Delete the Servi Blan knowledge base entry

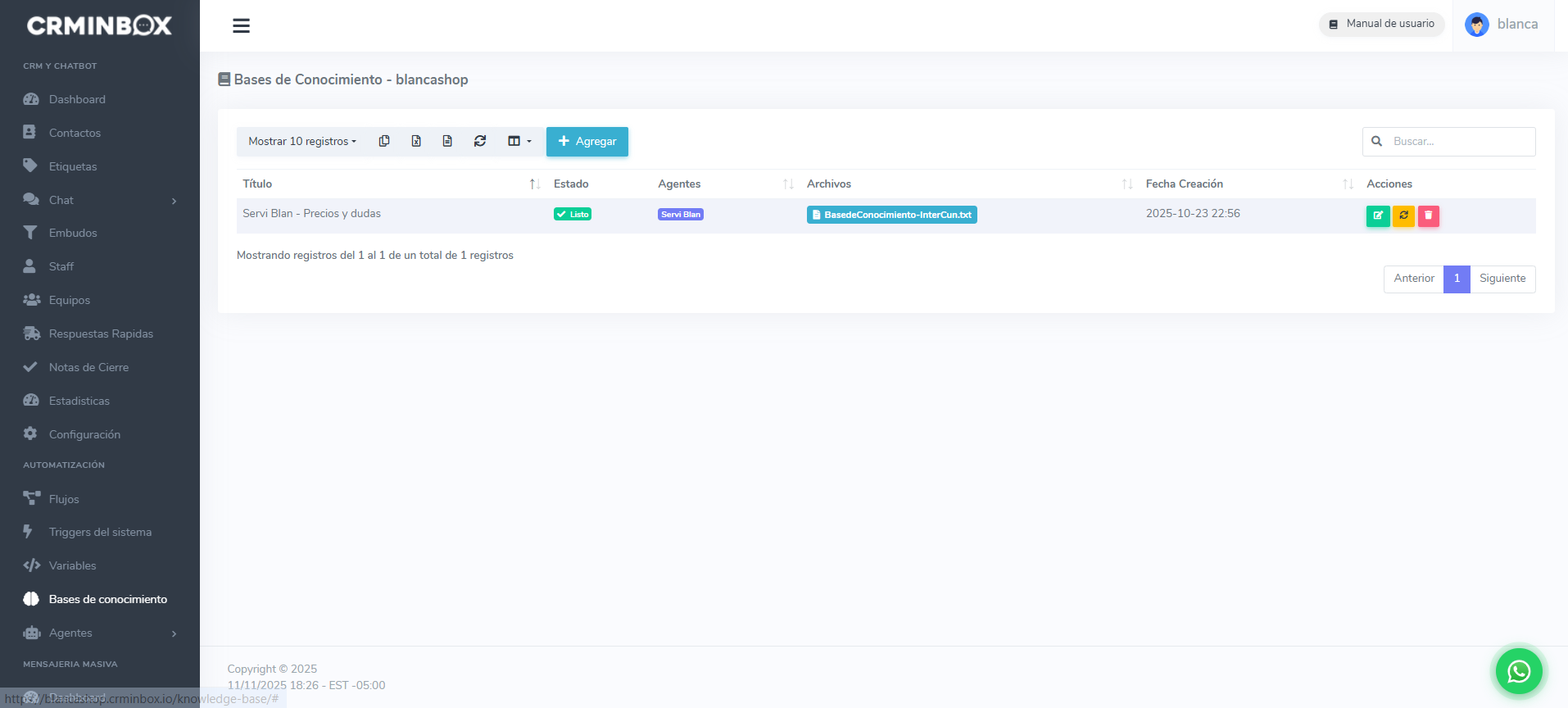pyautogui.click(x=1428, y=216)
